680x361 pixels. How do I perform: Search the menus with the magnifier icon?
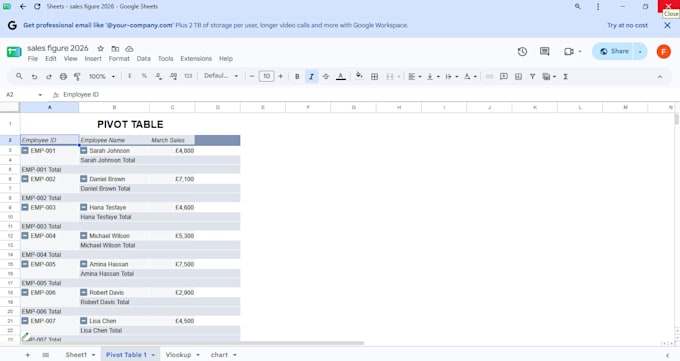pos(19,76)
